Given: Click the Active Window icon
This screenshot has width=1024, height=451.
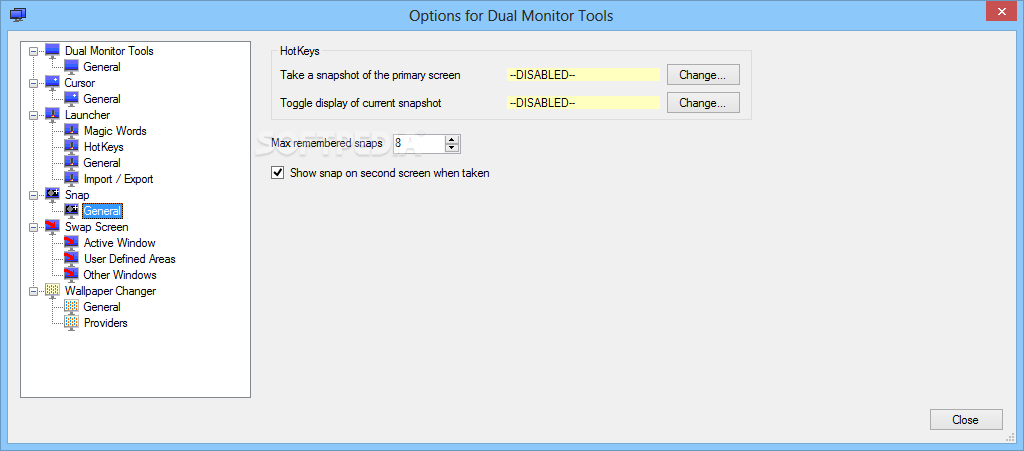Looking at the screenshot, I should pos(71,243).
